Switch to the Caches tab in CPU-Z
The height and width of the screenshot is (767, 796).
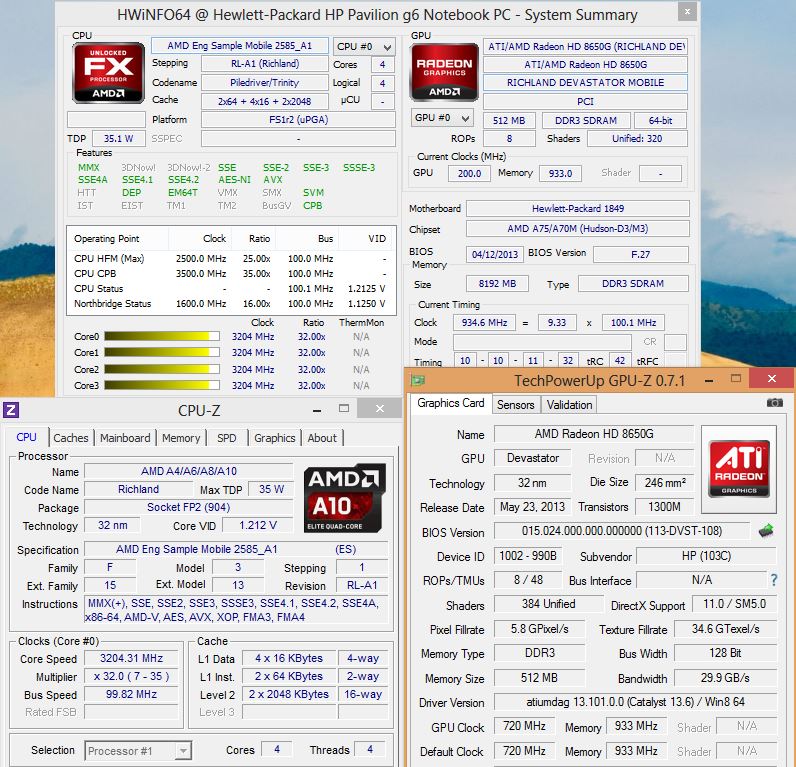[x=71, y=438]
